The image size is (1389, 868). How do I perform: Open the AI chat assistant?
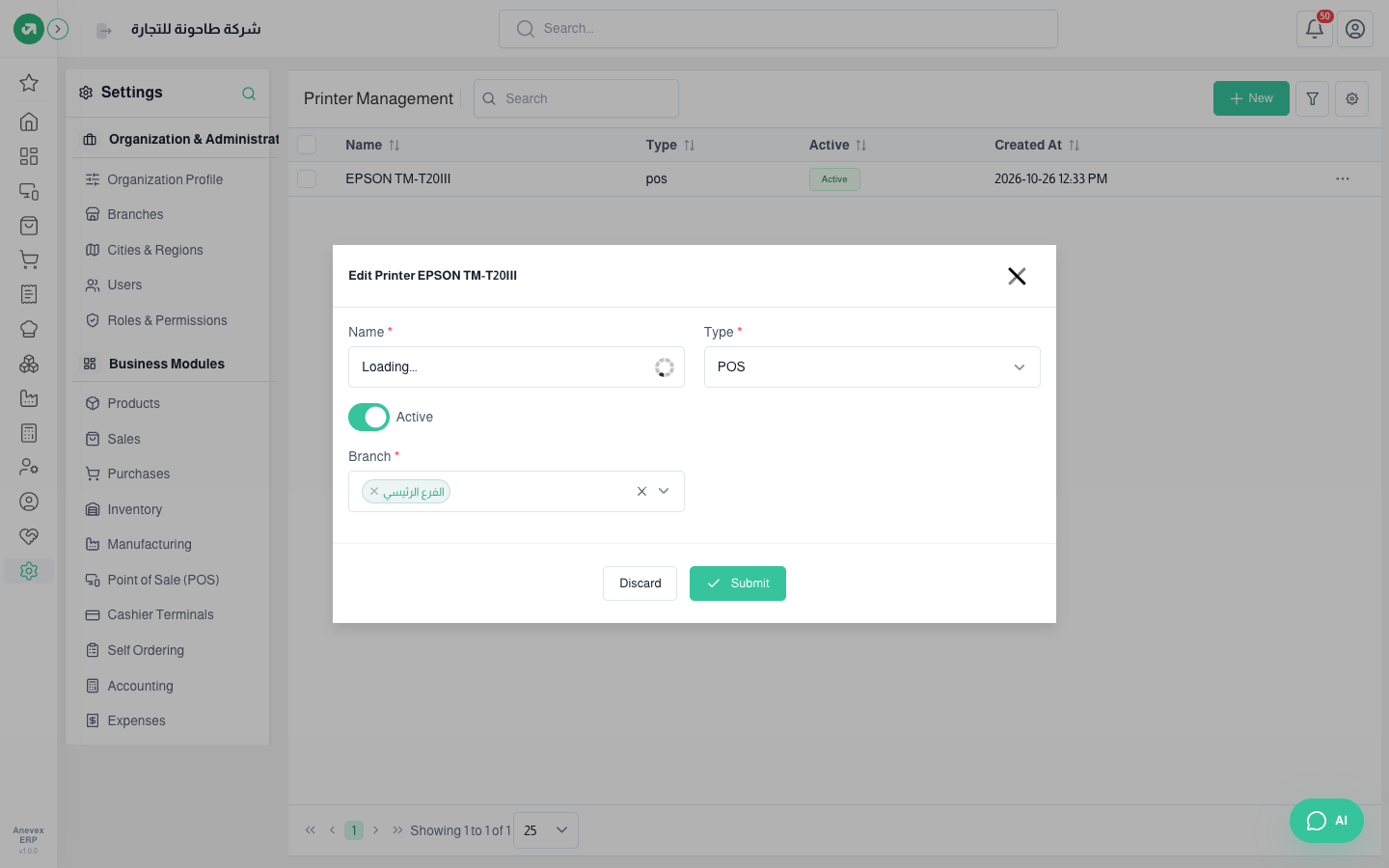1326,821
